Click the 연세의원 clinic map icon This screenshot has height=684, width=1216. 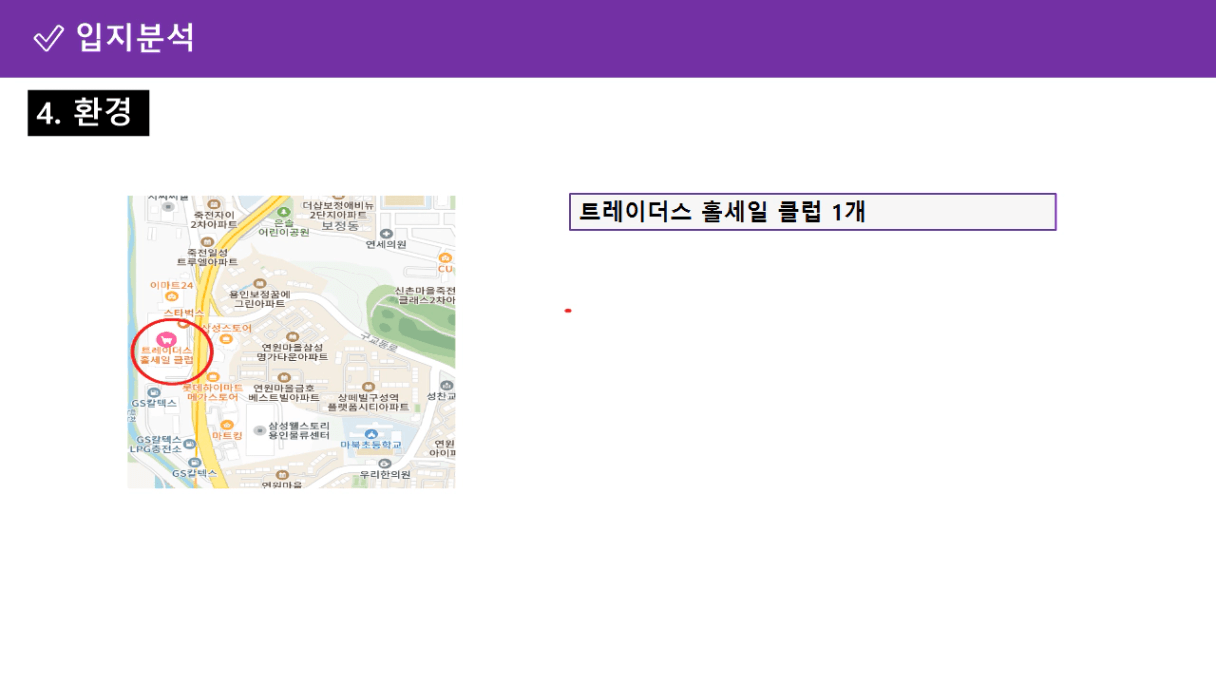(387, 233)
